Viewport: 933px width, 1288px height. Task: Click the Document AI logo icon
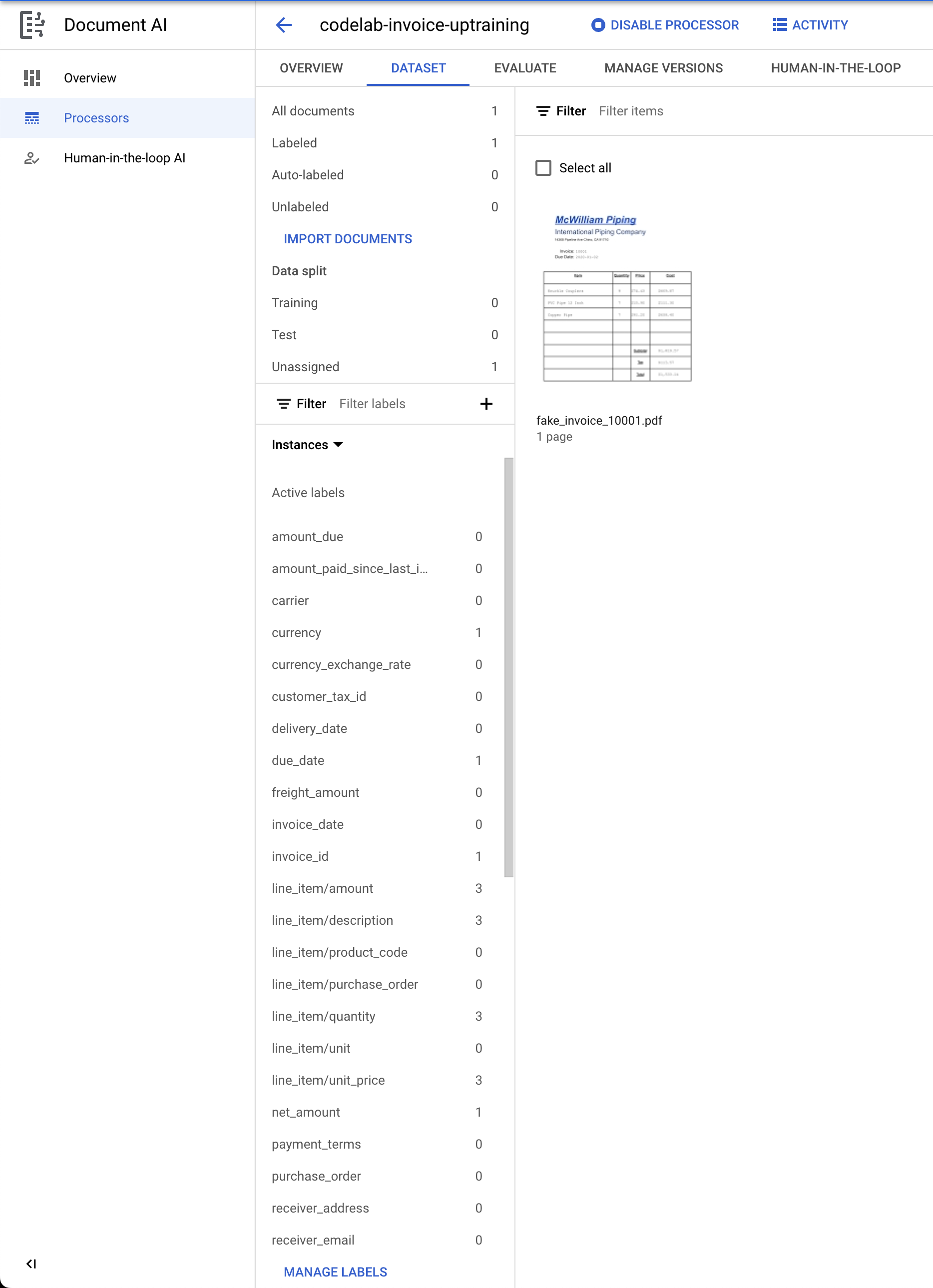[32, 25]
